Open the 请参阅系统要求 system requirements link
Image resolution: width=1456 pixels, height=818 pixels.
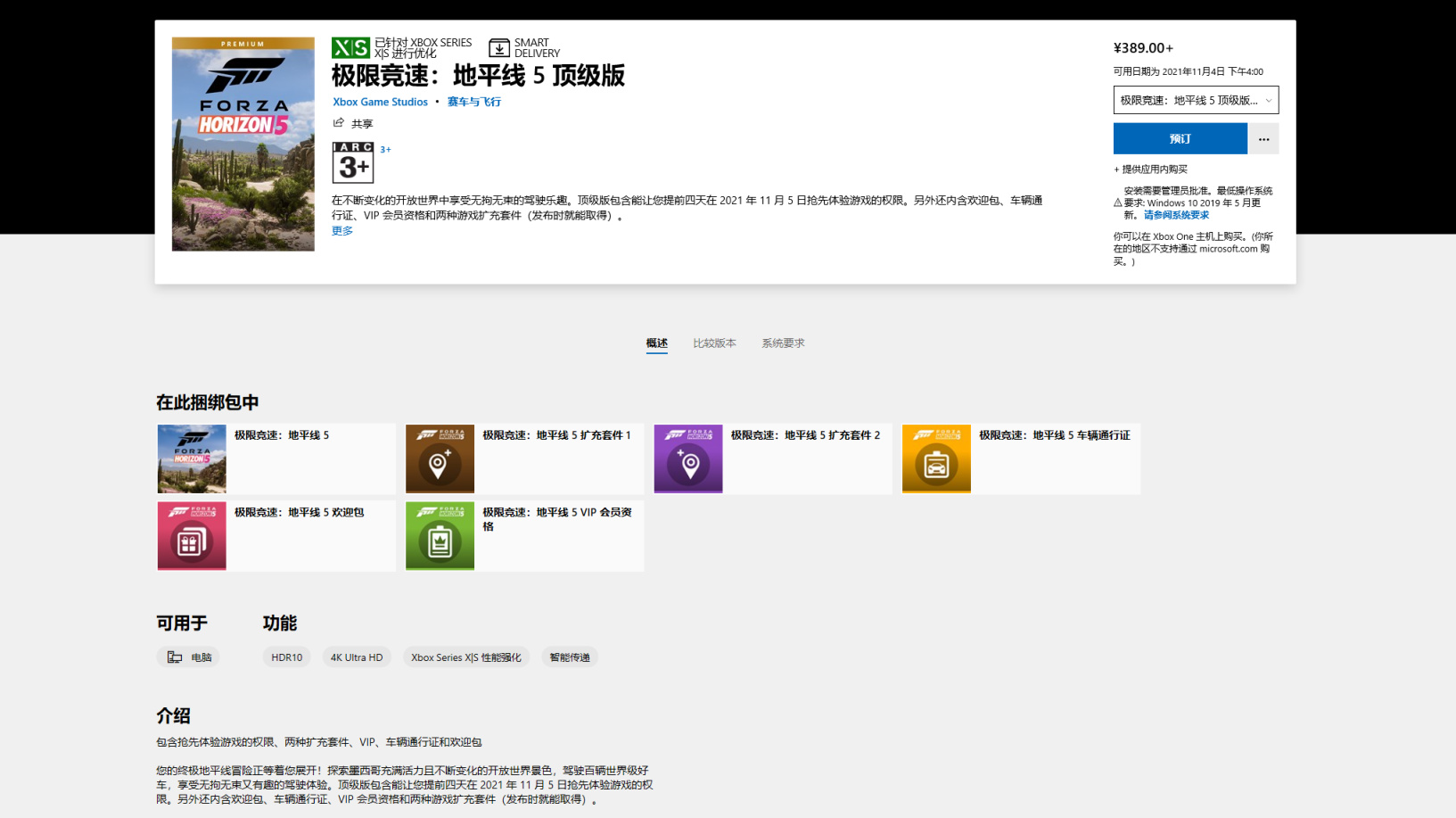[1177, 215]
